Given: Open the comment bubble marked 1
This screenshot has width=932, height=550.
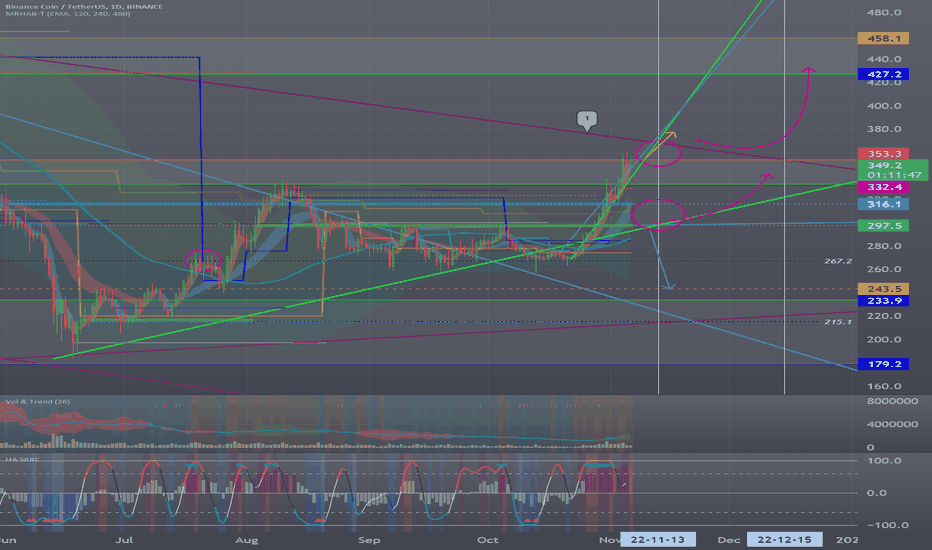Looking at the screenshot, I should 587,120.
